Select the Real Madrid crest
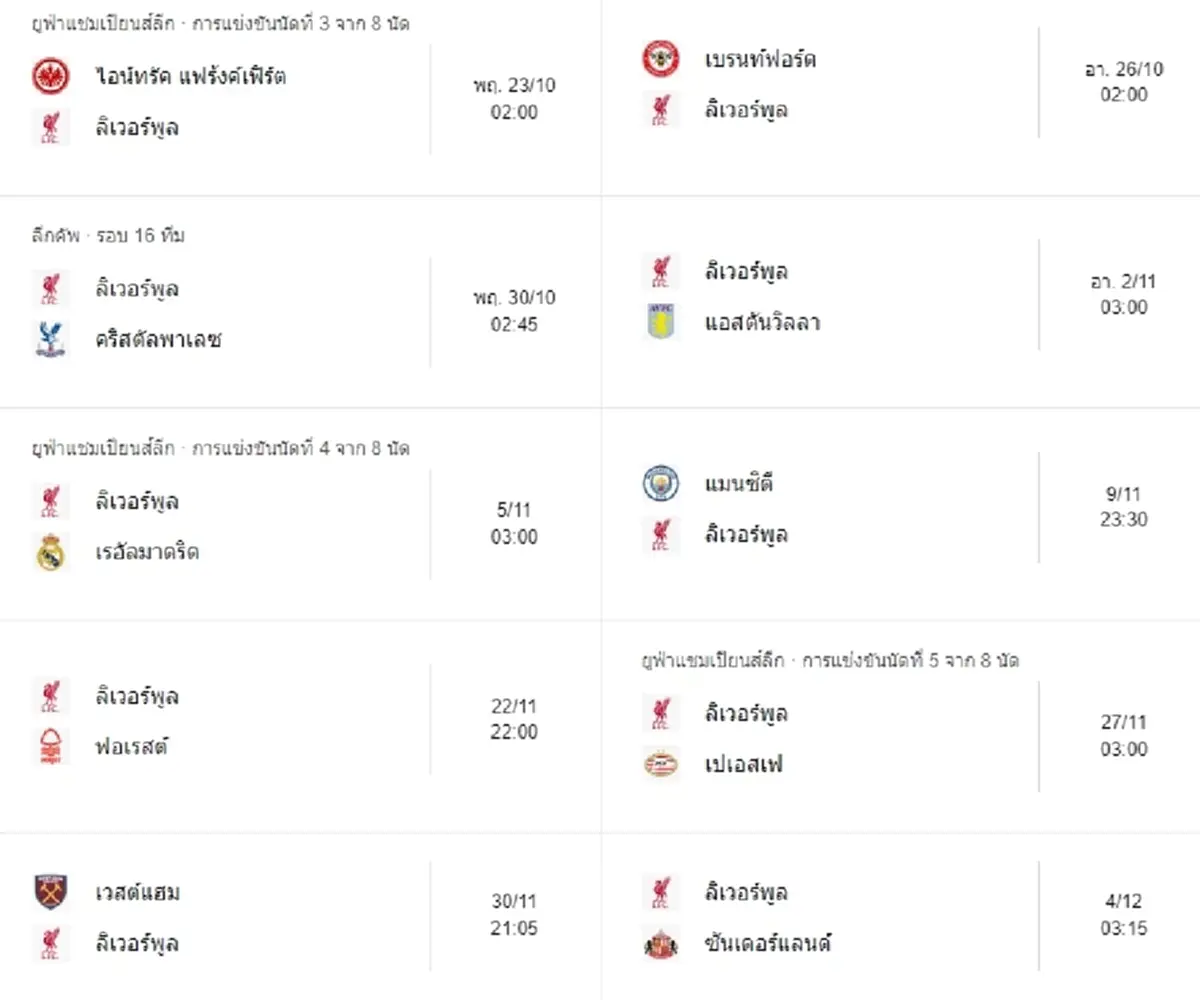This screenshot has width=1200, height=1000. pyautogui.click(x=50, y=552)
